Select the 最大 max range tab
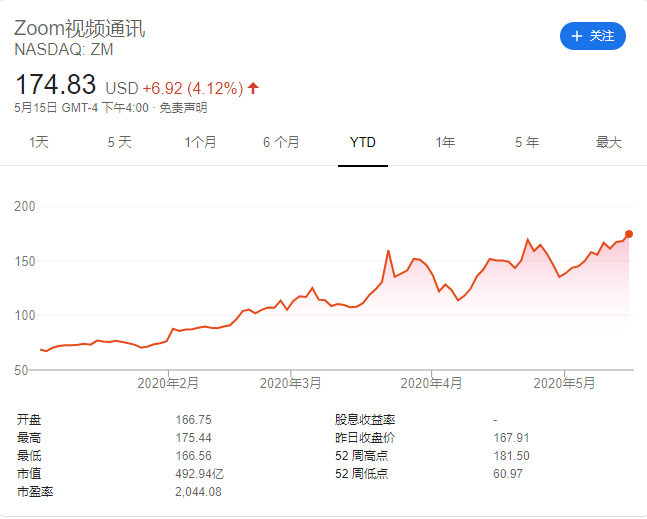 (609, 142)
